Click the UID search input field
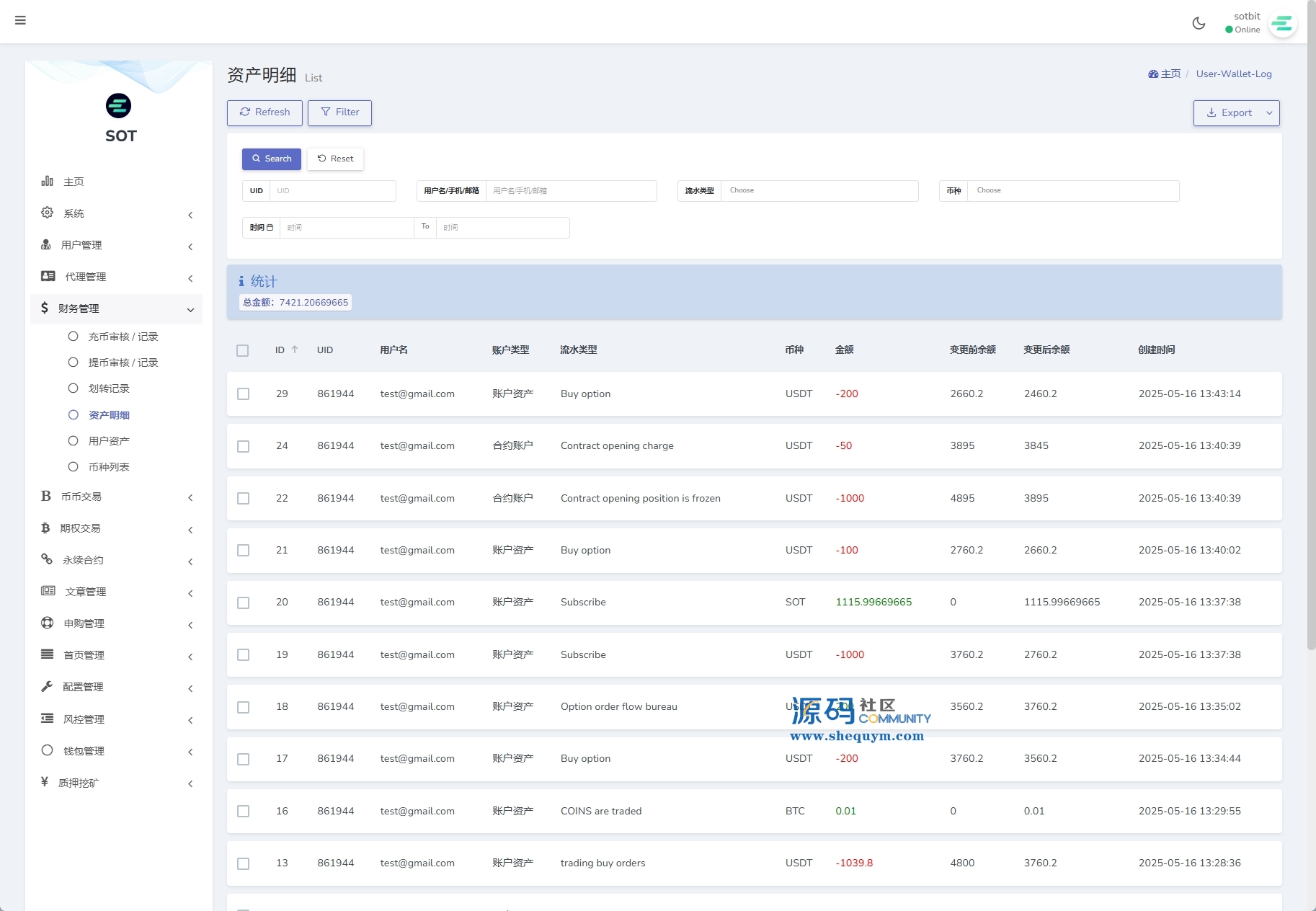 (x=332, y=191)
